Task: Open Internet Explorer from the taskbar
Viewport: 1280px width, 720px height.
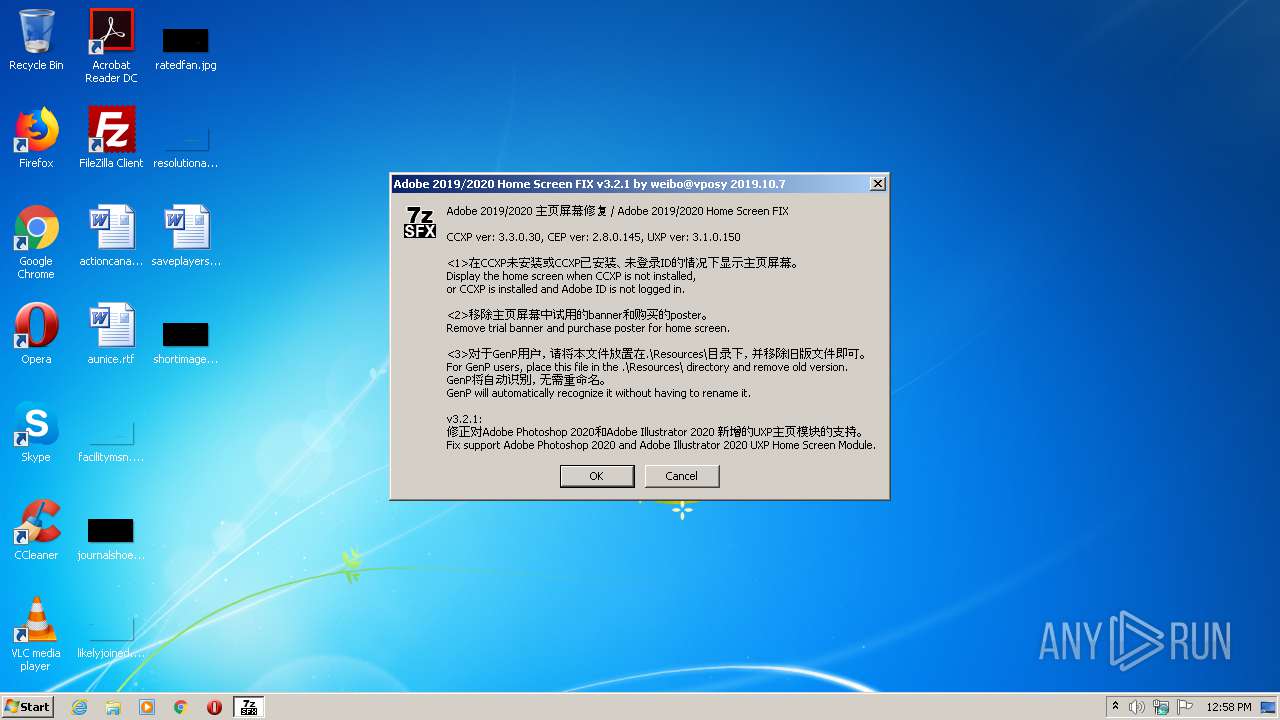Action: click(79, 707)
